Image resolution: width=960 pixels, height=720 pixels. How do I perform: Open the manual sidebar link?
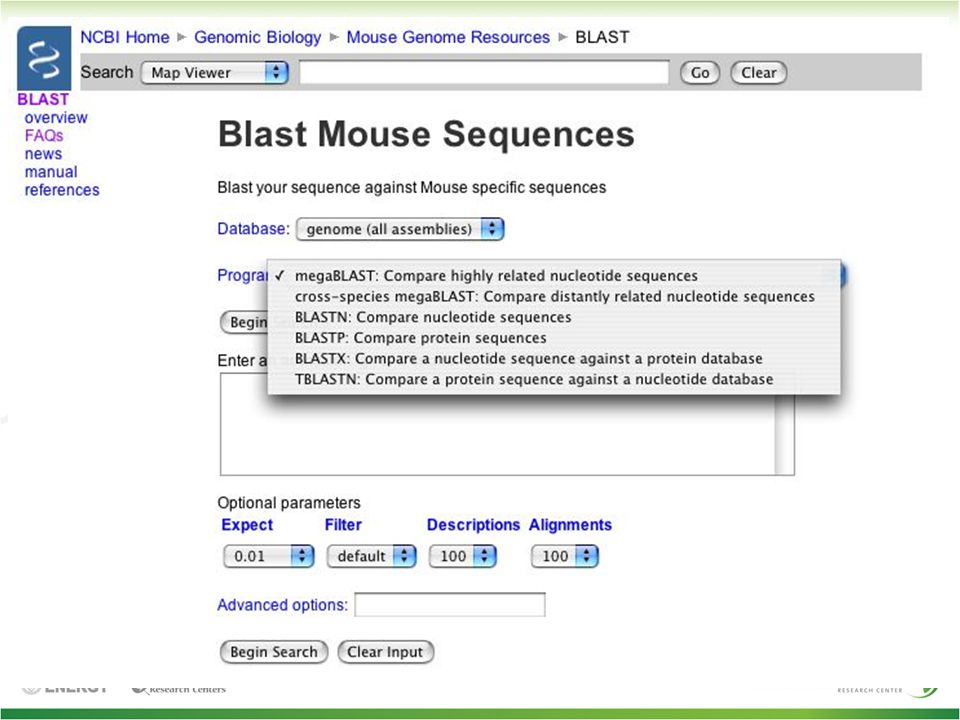pyautogui.click(x=51, y=172)
